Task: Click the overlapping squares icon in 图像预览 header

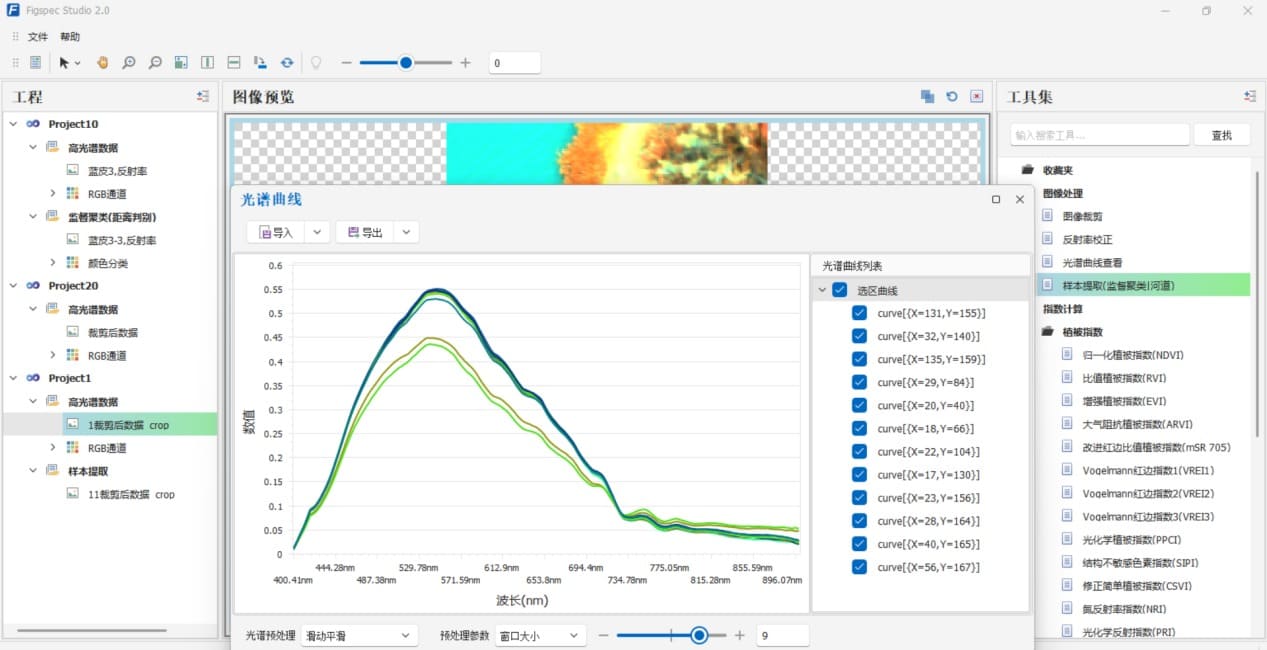Action: (x=927, y=97)
